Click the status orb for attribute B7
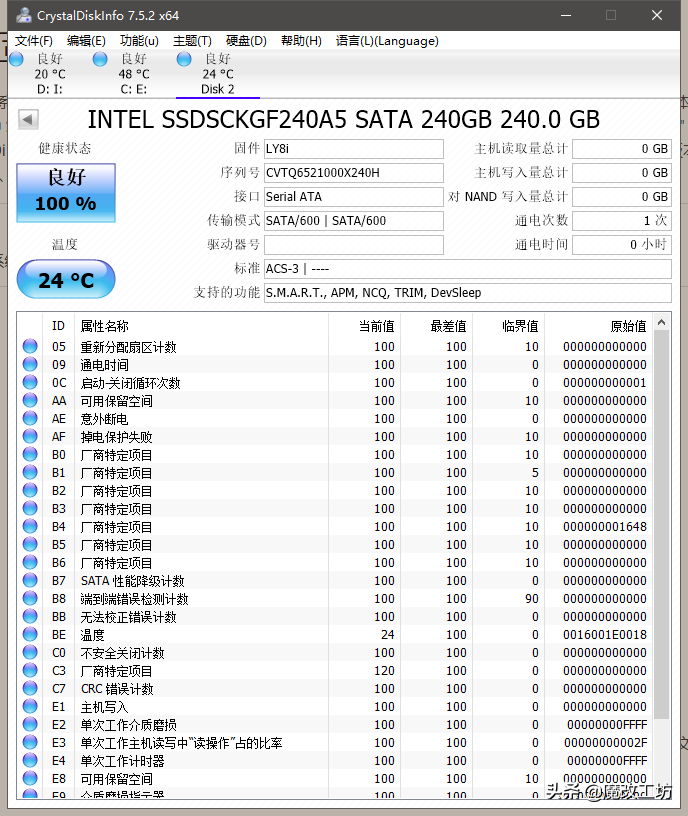The width and height of the screenshot is (688, 816). [x=30, y=580]
